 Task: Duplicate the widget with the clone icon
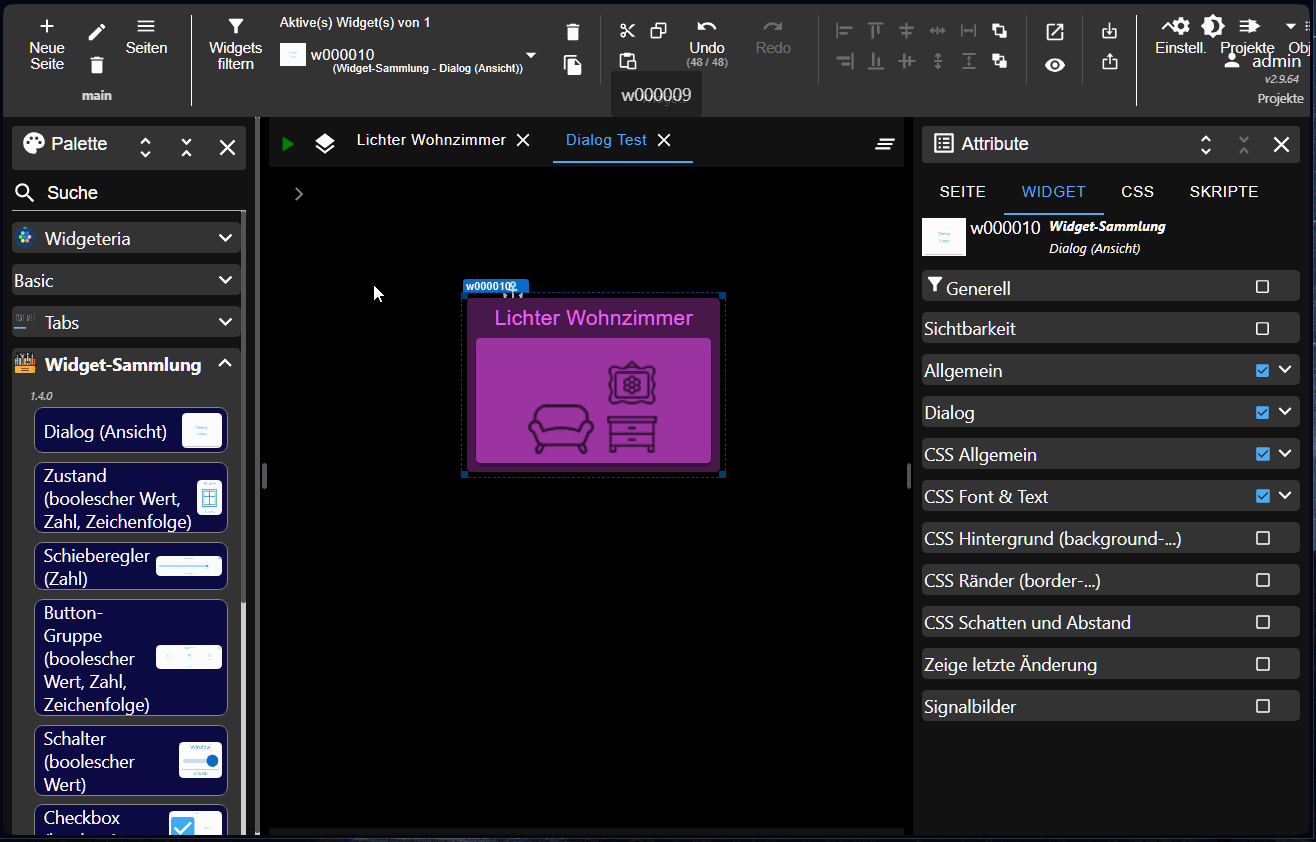pyautogui.click(x=572, y=65)
